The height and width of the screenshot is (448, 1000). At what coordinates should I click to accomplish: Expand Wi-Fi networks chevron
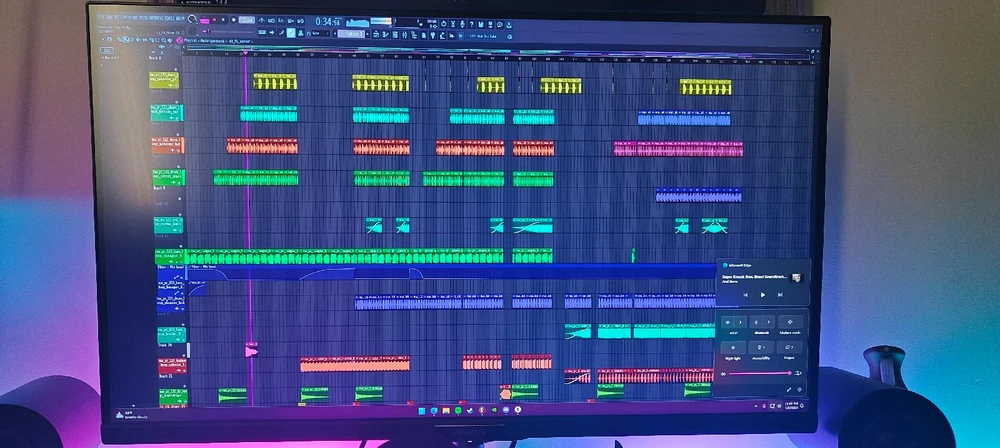740,322
